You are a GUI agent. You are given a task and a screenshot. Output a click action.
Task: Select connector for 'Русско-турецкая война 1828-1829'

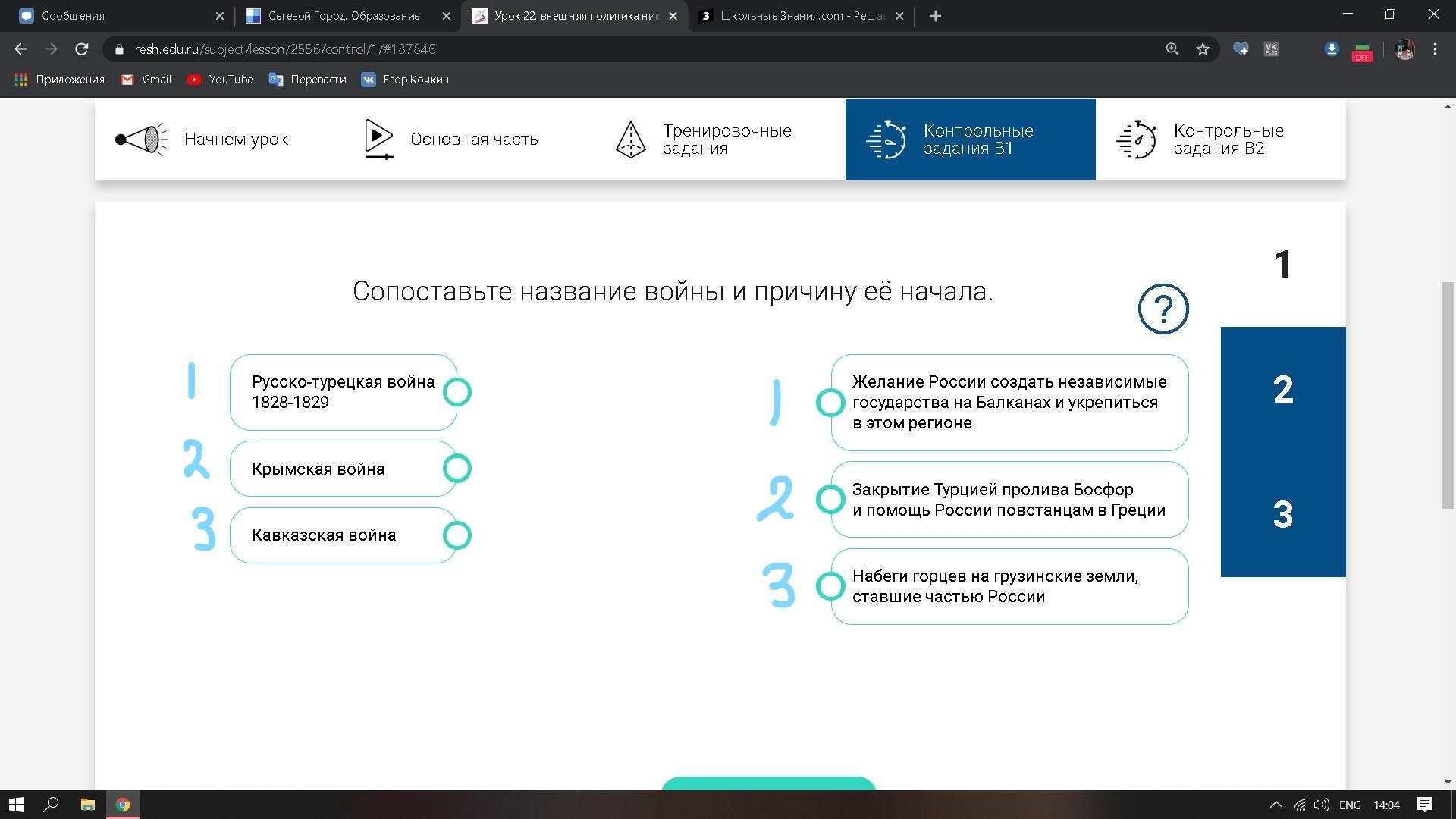point(457,392)
